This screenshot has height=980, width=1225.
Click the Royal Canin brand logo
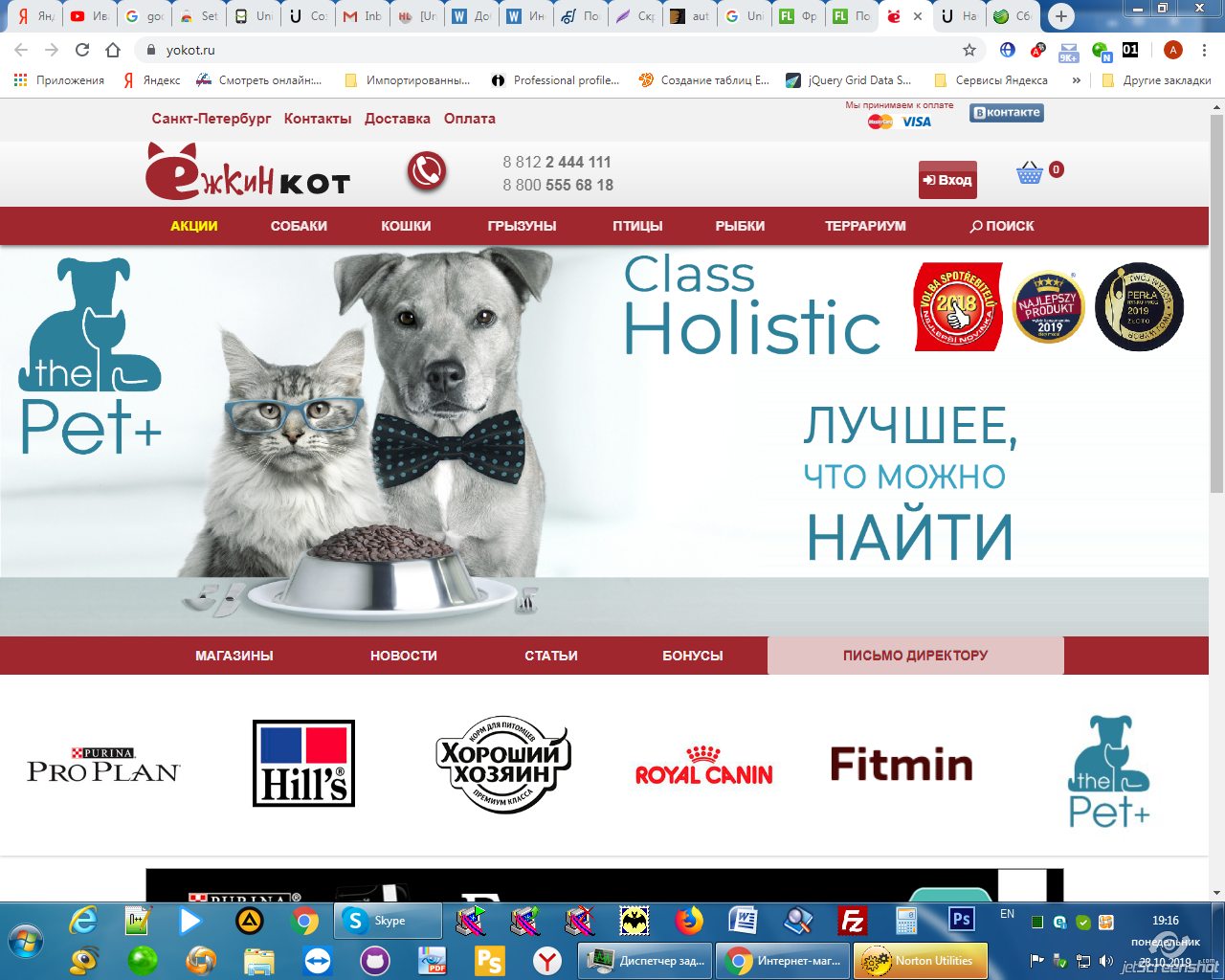[704, 766]
